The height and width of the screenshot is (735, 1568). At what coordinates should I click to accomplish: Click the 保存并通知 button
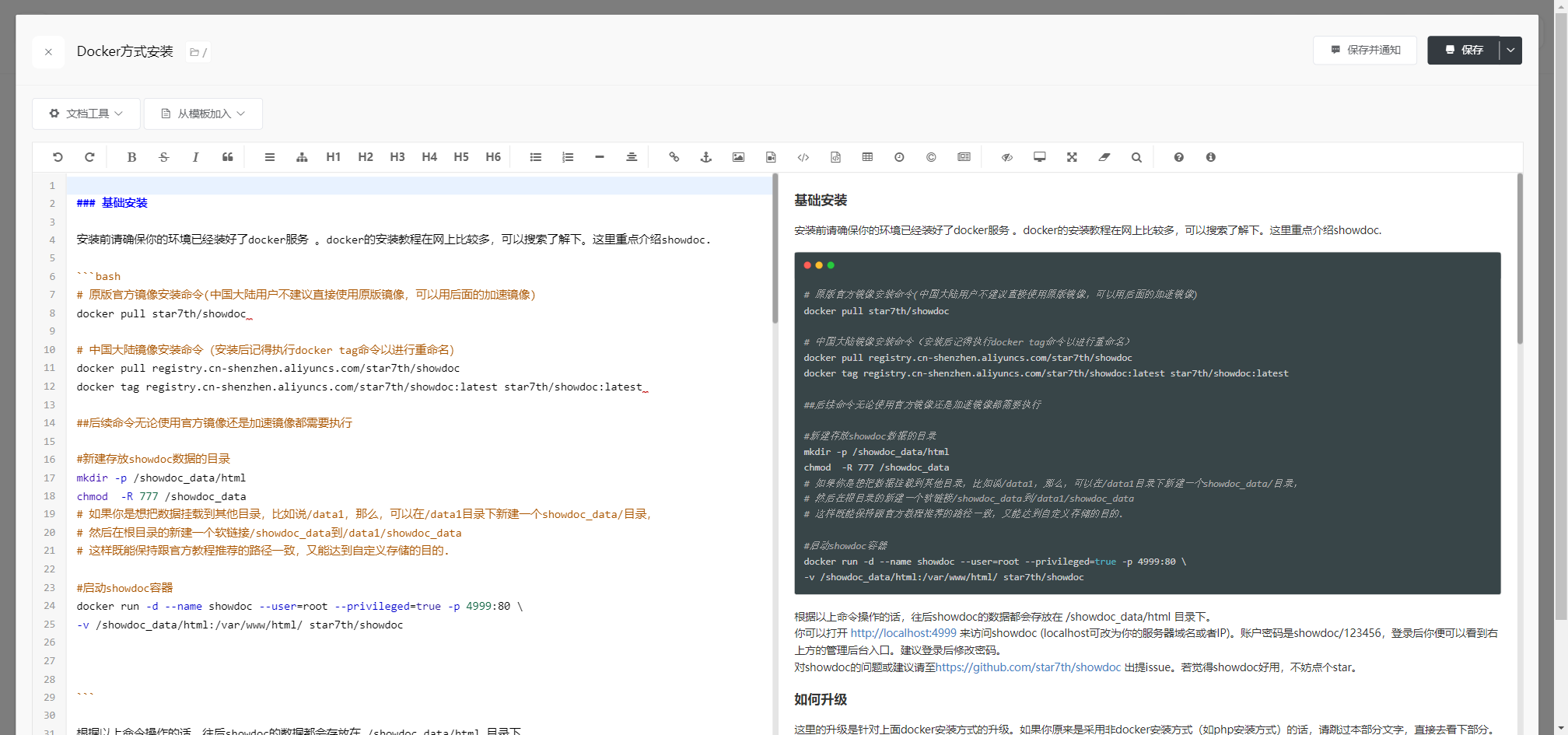[1365, 51]
